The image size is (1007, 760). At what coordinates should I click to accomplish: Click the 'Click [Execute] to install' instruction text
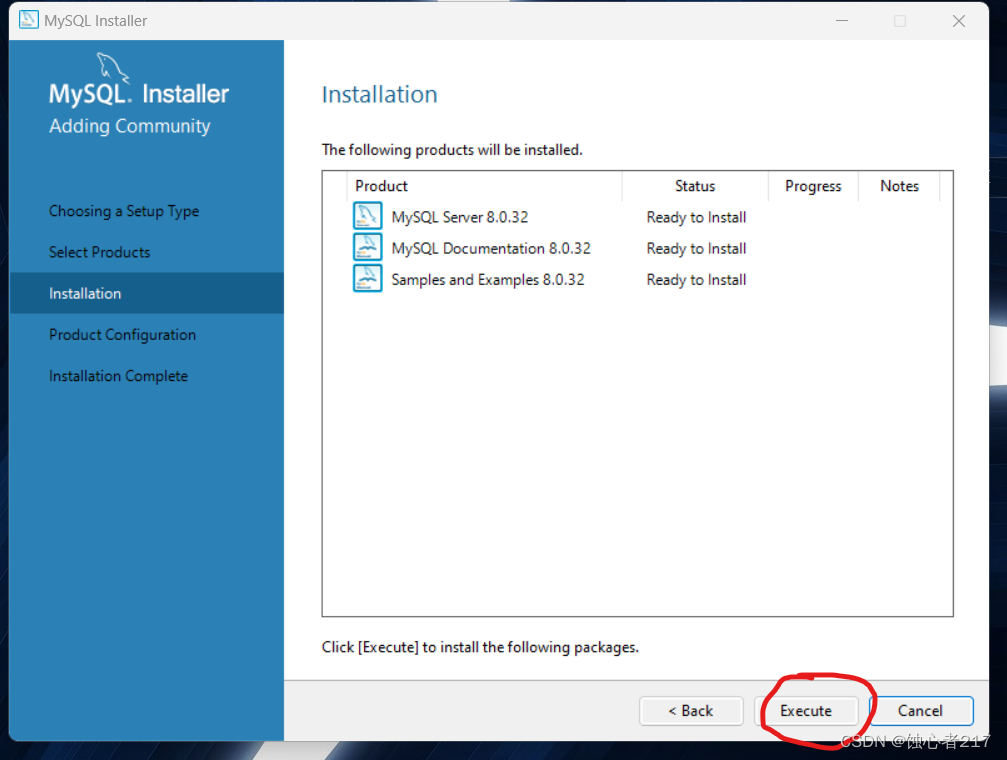click(480, 647)
